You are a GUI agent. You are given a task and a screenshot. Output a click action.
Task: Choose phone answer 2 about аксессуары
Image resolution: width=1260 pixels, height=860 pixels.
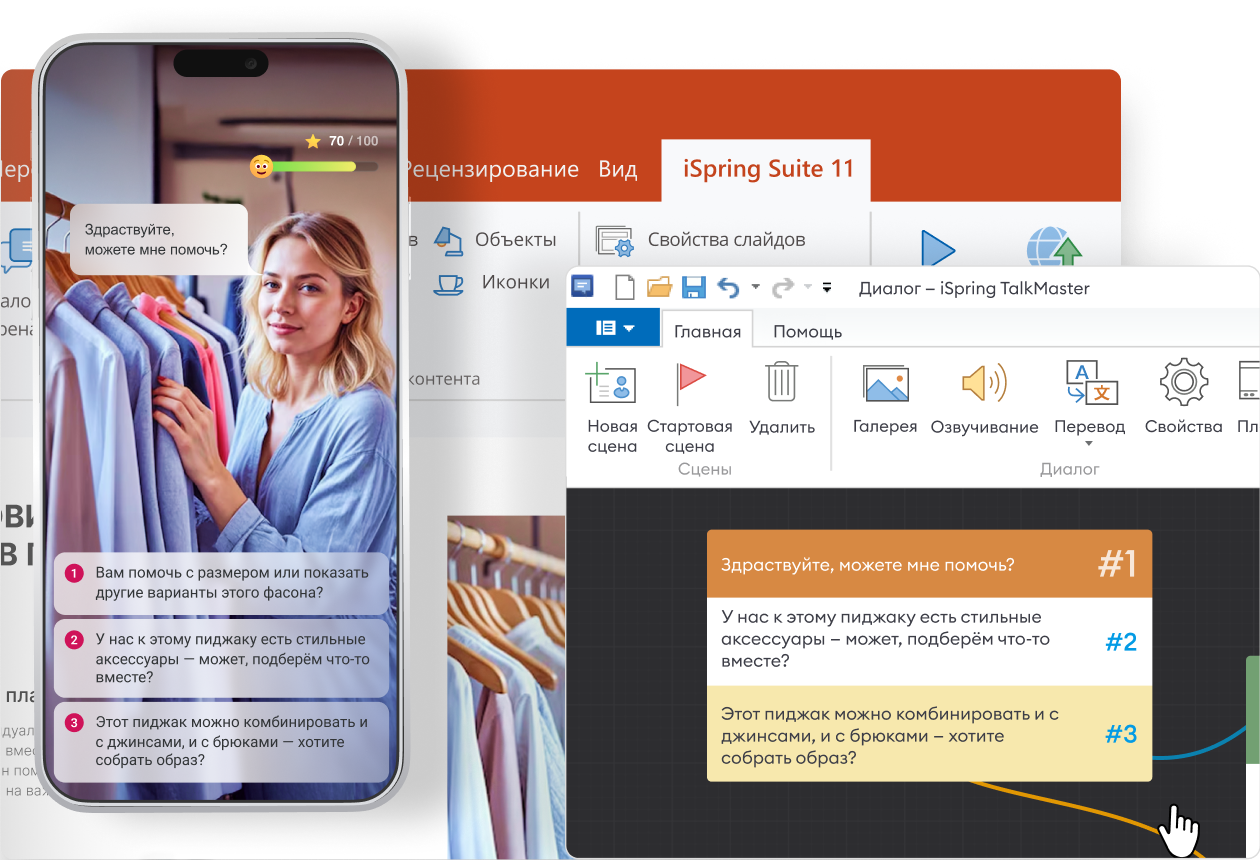click(x=221, y=658)
